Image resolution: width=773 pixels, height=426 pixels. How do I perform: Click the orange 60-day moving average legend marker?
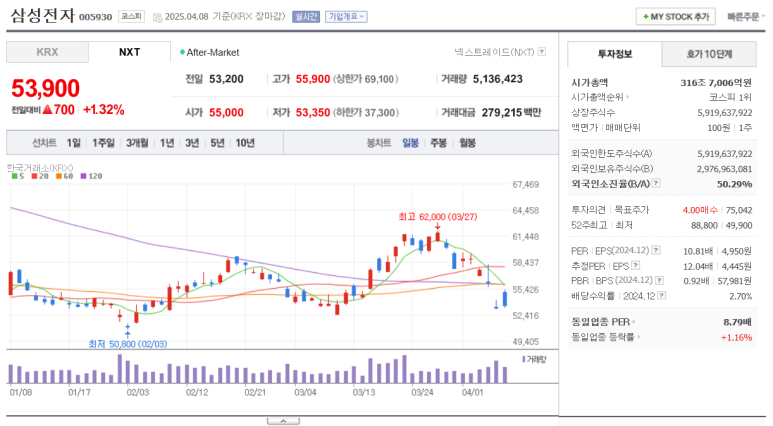[x=59, y=176]
